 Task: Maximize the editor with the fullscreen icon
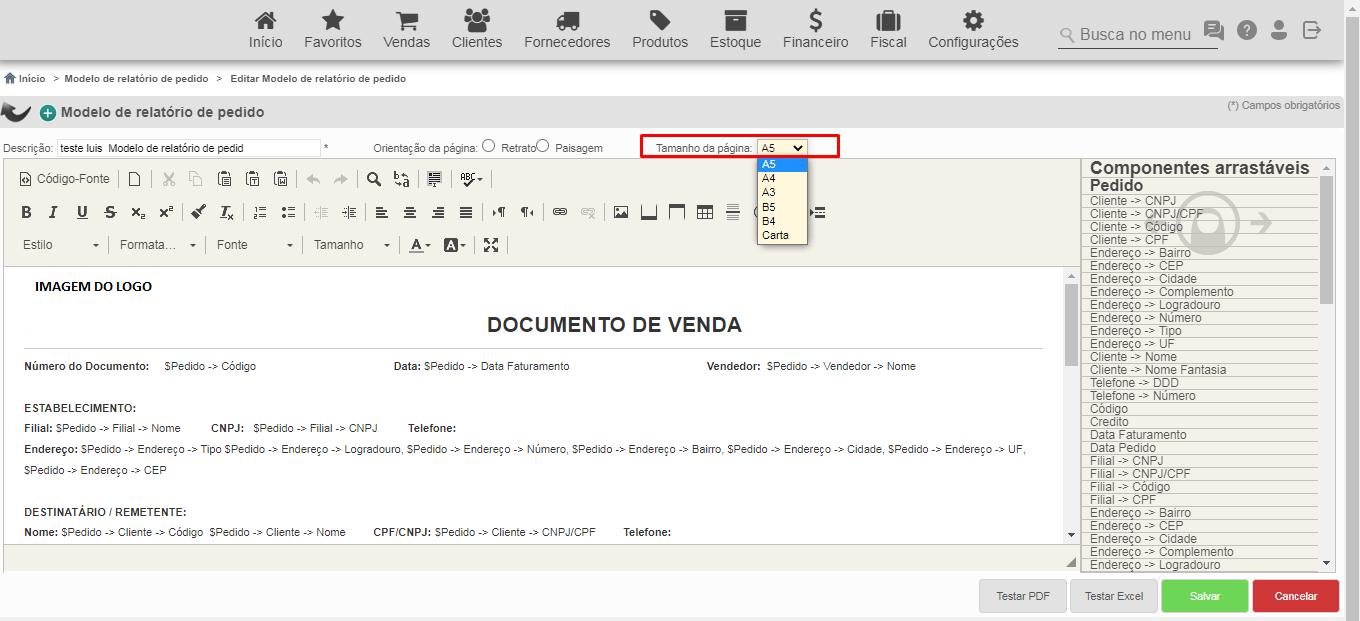coord(491,245)
